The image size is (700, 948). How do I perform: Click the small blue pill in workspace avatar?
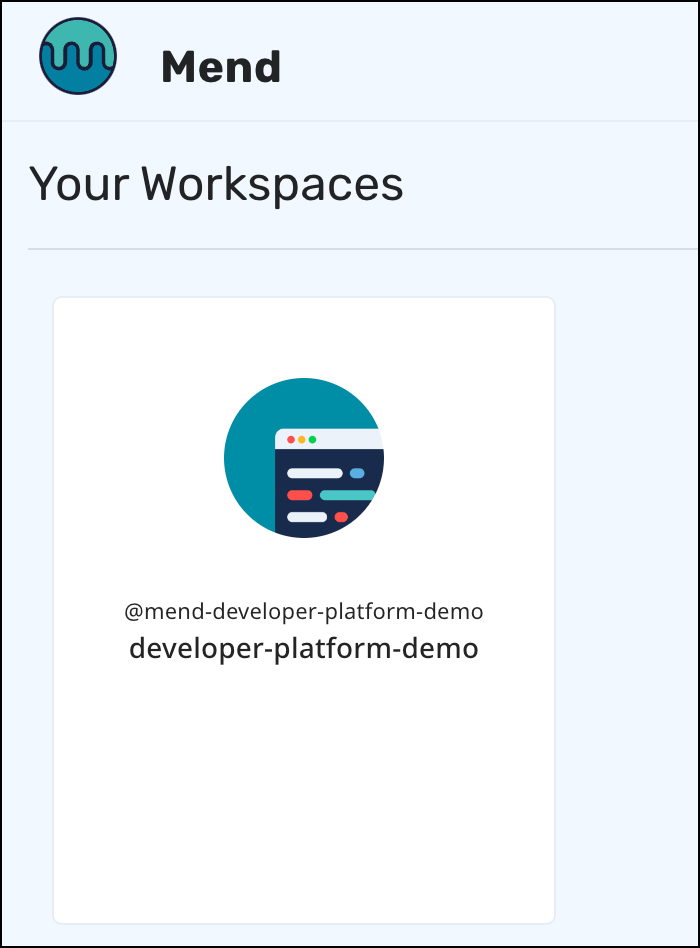[357, 473]
